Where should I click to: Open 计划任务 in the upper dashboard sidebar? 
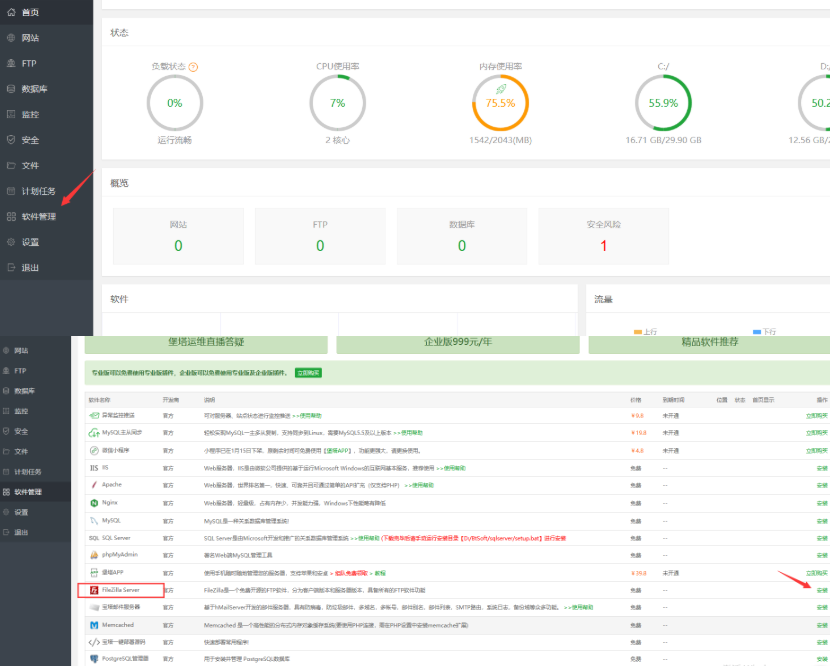tap(38, 191)
